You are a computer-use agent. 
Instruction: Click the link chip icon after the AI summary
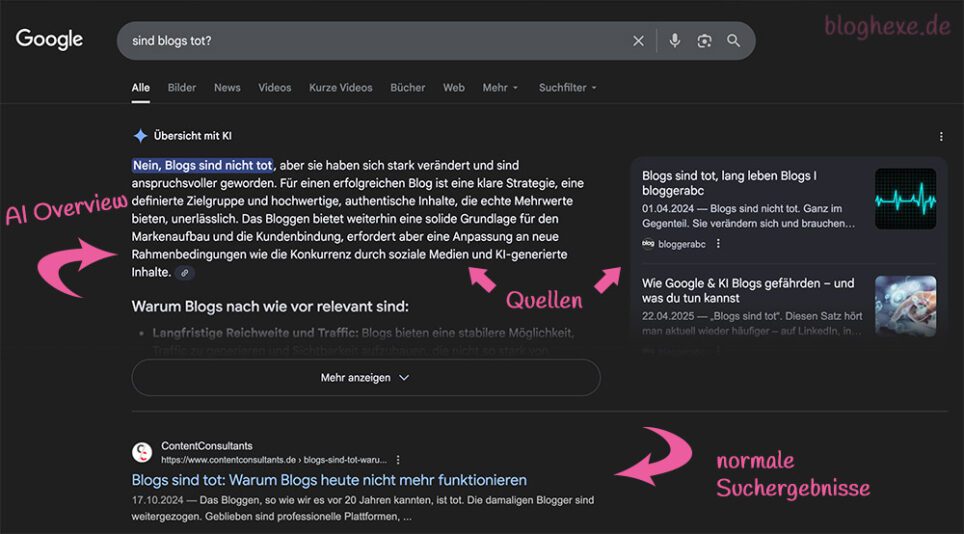pos(184,273)
